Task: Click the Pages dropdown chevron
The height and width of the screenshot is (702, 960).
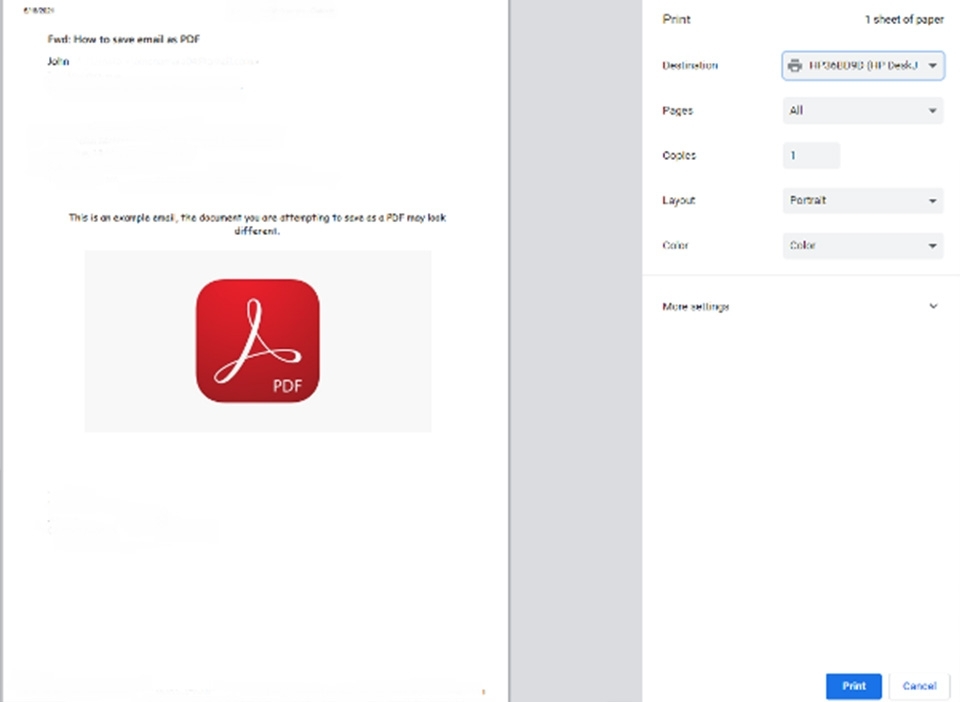Action: click(930, 111)
